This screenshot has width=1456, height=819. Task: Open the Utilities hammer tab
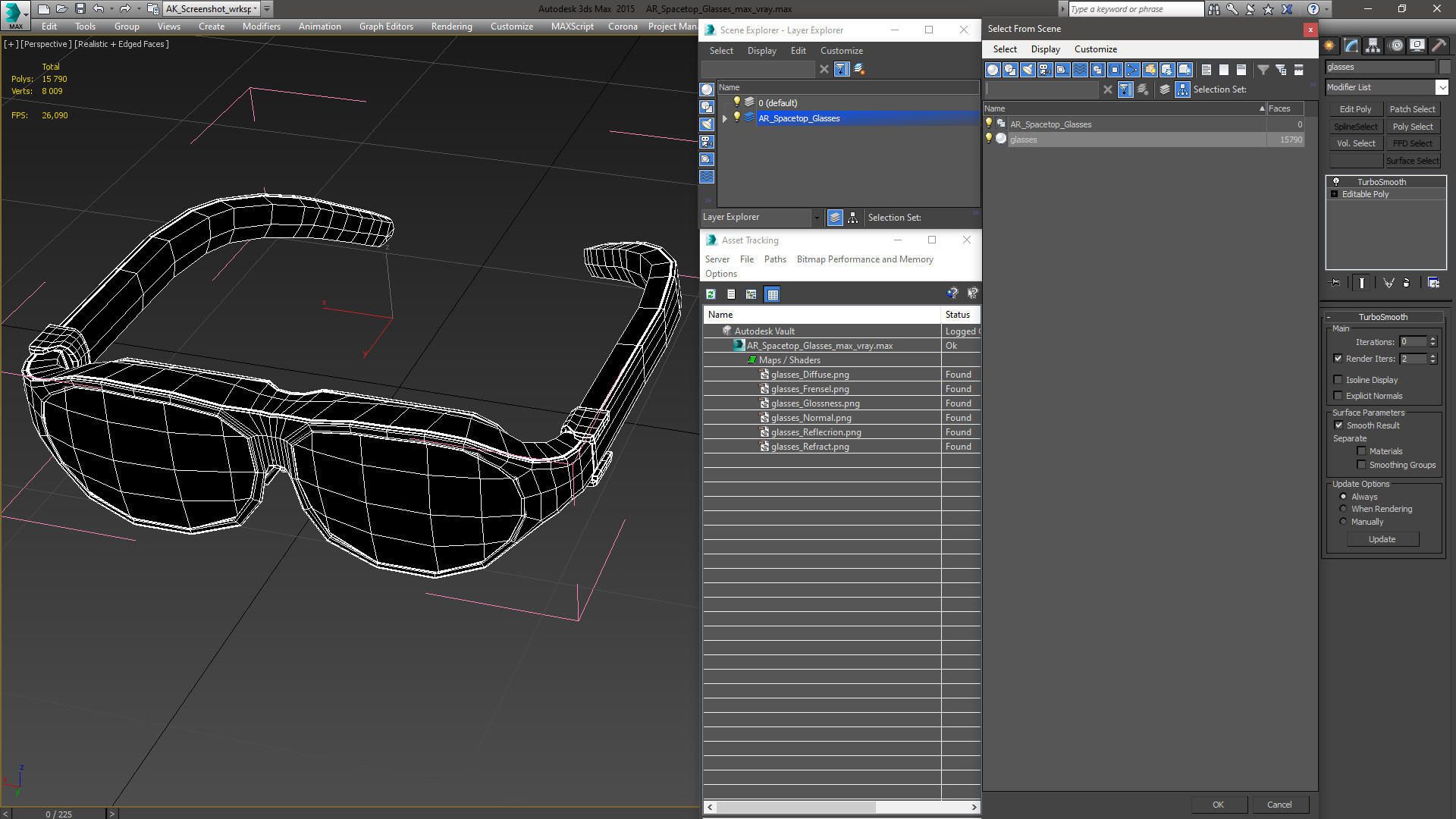tap(1439, 45)
